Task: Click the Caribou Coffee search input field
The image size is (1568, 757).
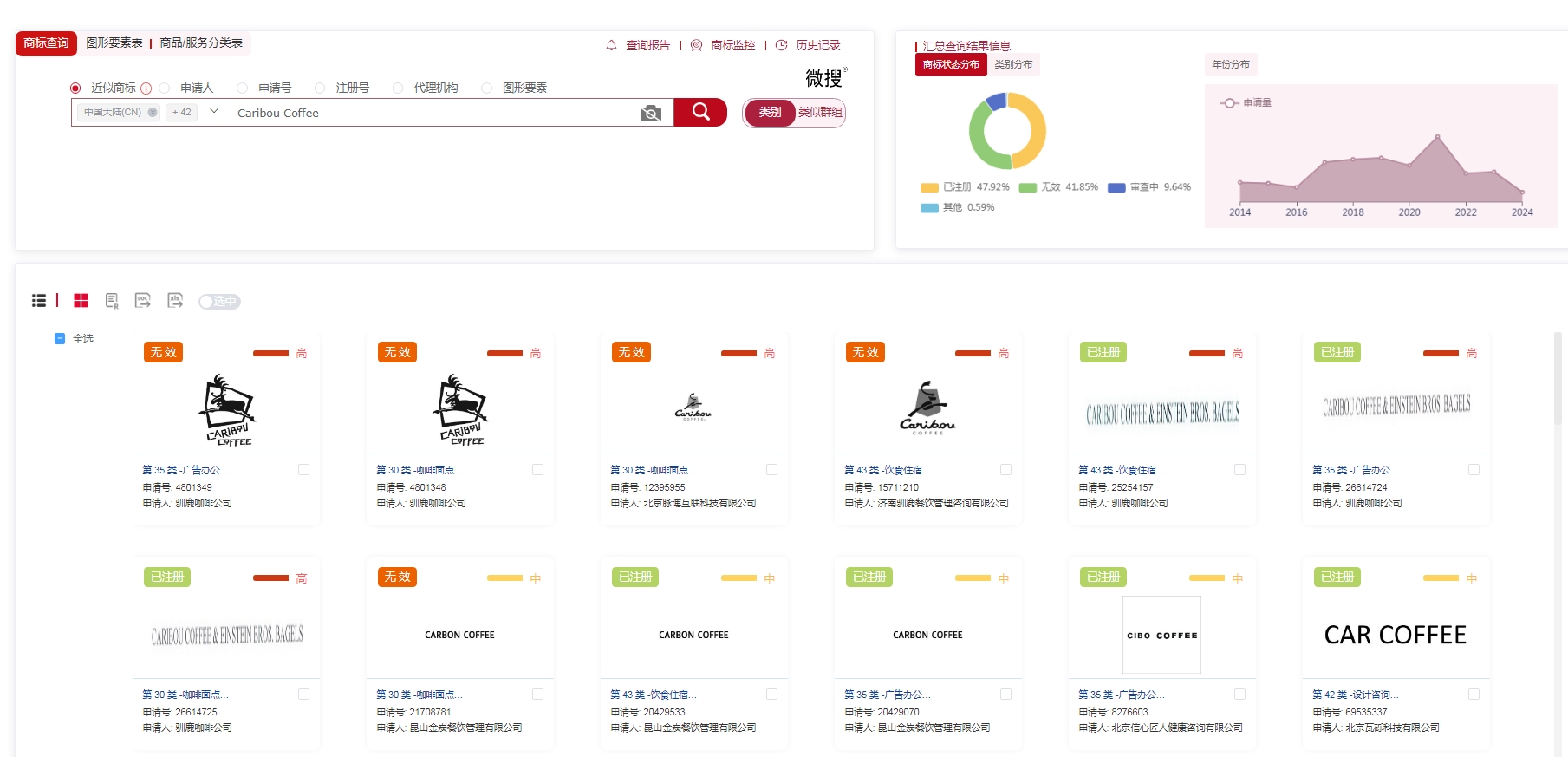Action: click(433, 113)
